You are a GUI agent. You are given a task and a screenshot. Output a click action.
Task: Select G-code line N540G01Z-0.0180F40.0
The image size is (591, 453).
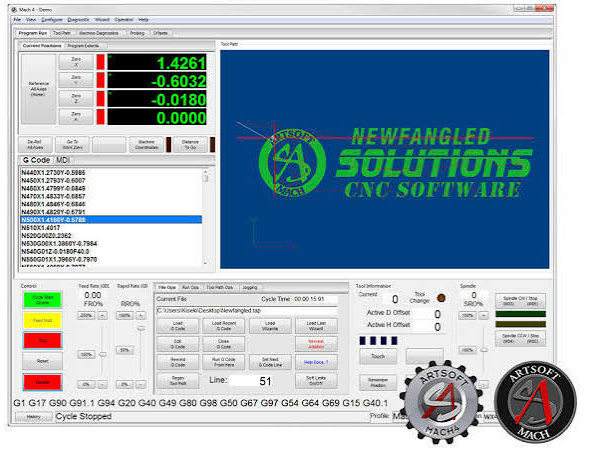tap(111, 251)
